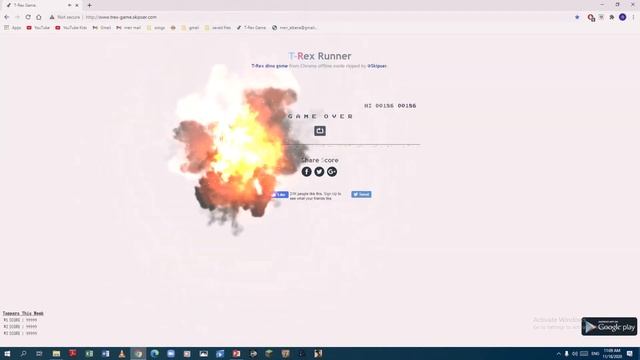
Task: Show hidden system tray icons
Action: click(558, 353)
